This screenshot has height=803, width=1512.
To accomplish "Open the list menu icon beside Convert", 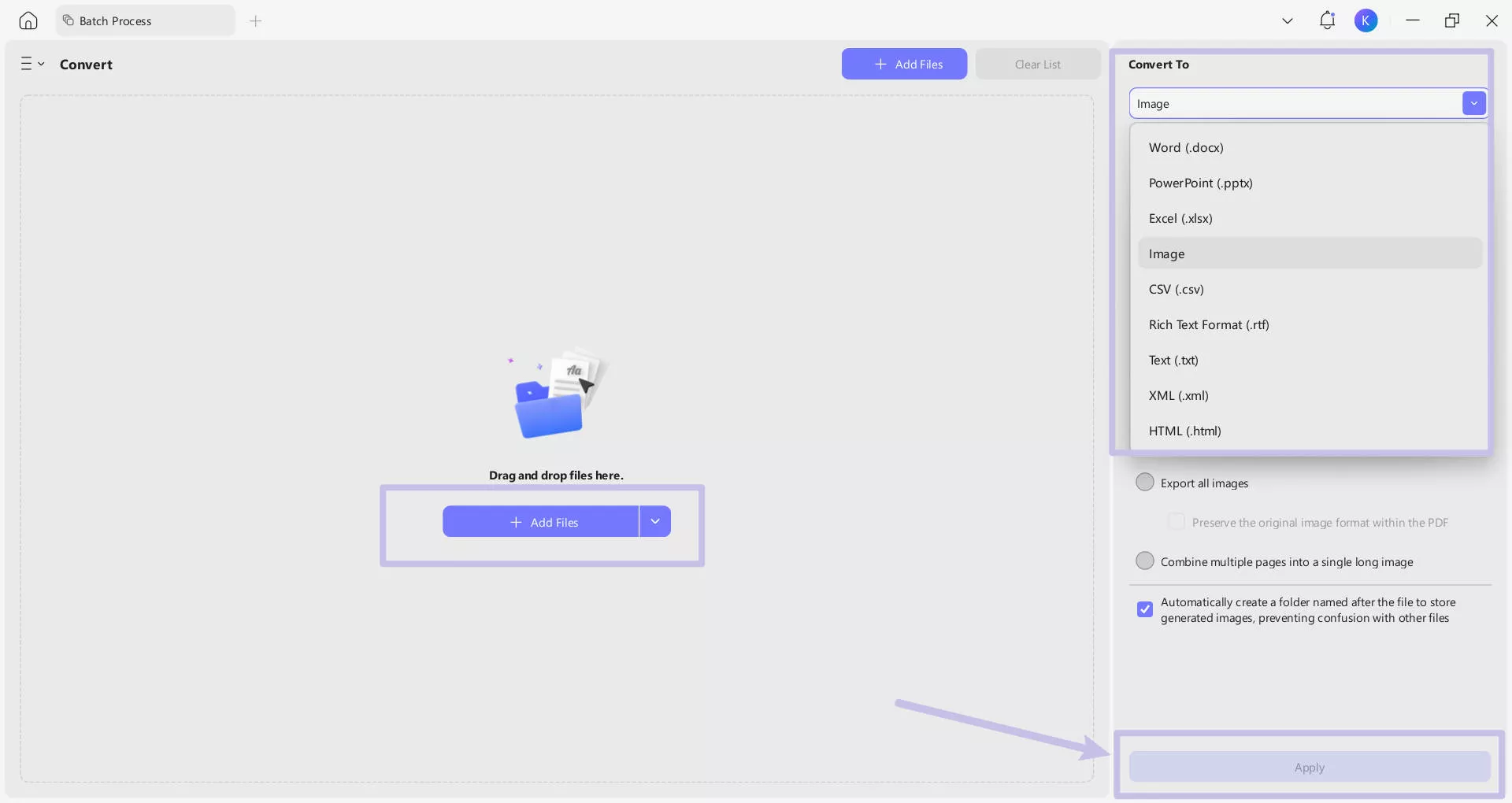I will pos(32,64).
